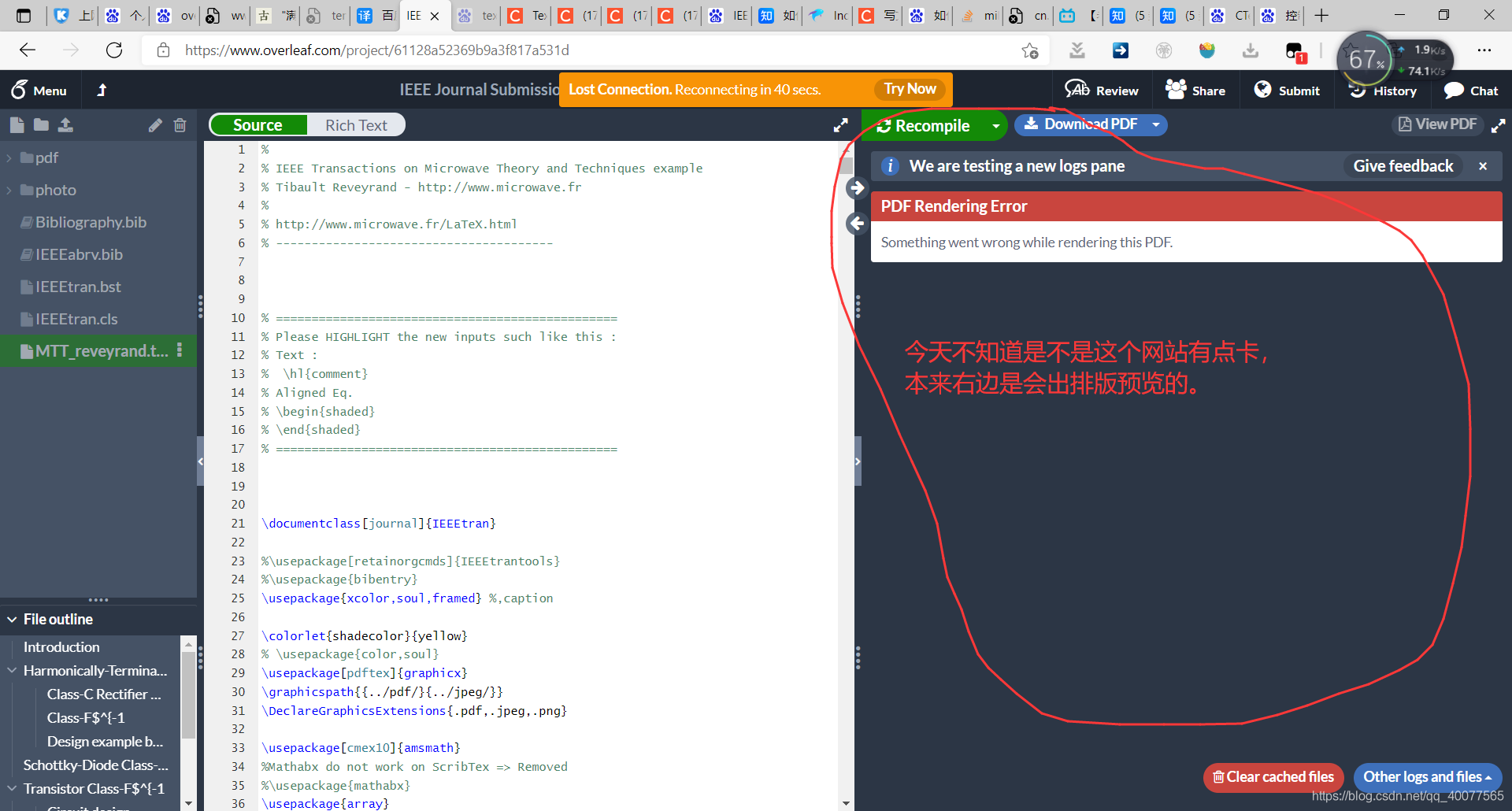Jump to Introduction in outline
This screenshot has height=811, width=1512.
(x=61, y=647)
